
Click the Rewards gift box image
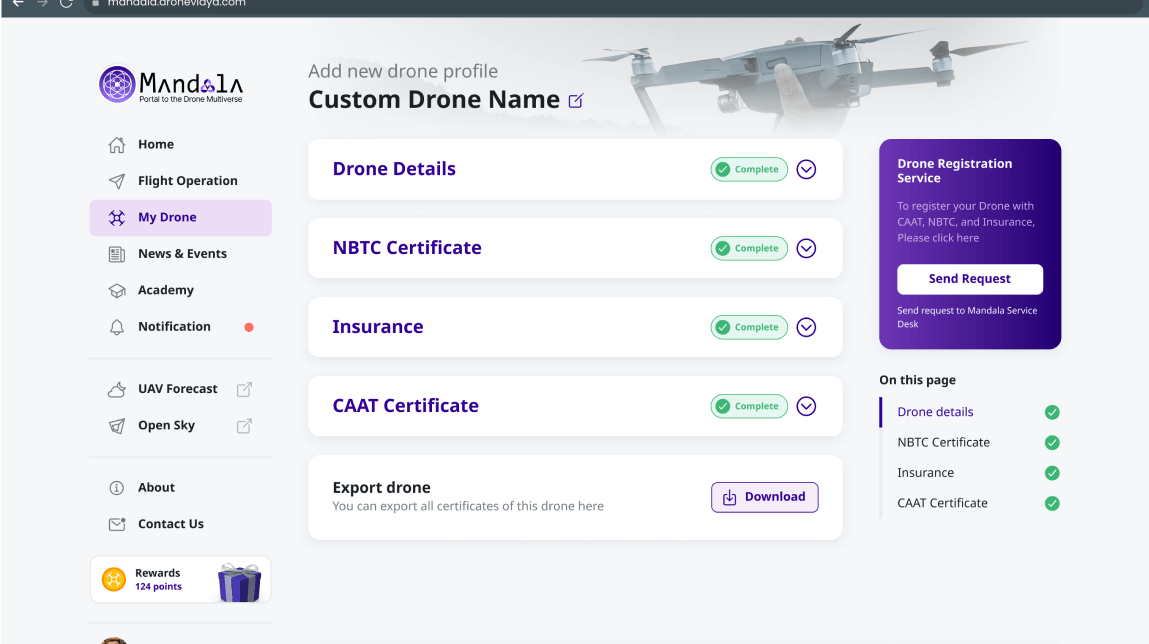point(240,582)
